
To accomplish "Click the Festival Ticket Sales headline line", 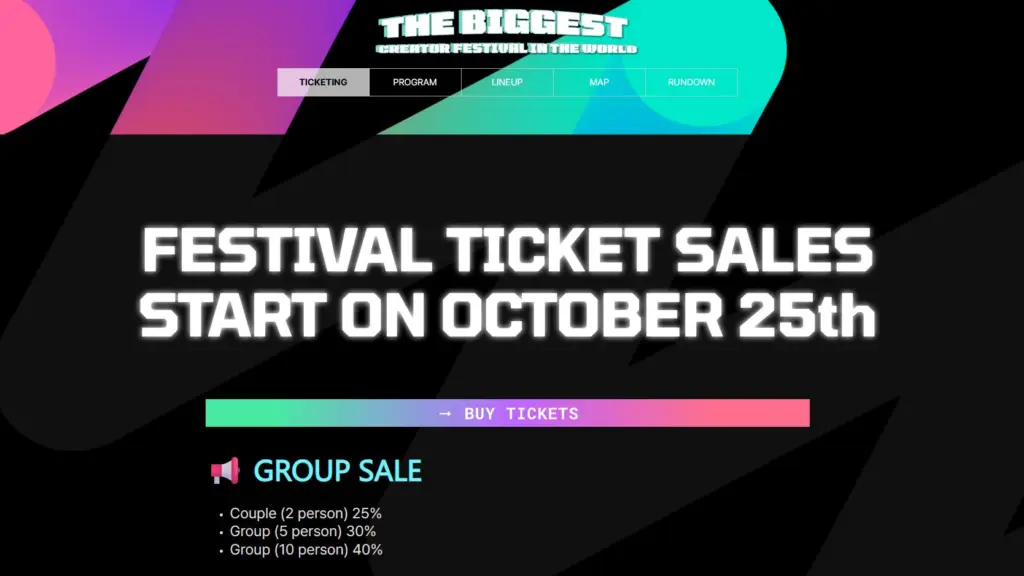I will pos(507,251).
